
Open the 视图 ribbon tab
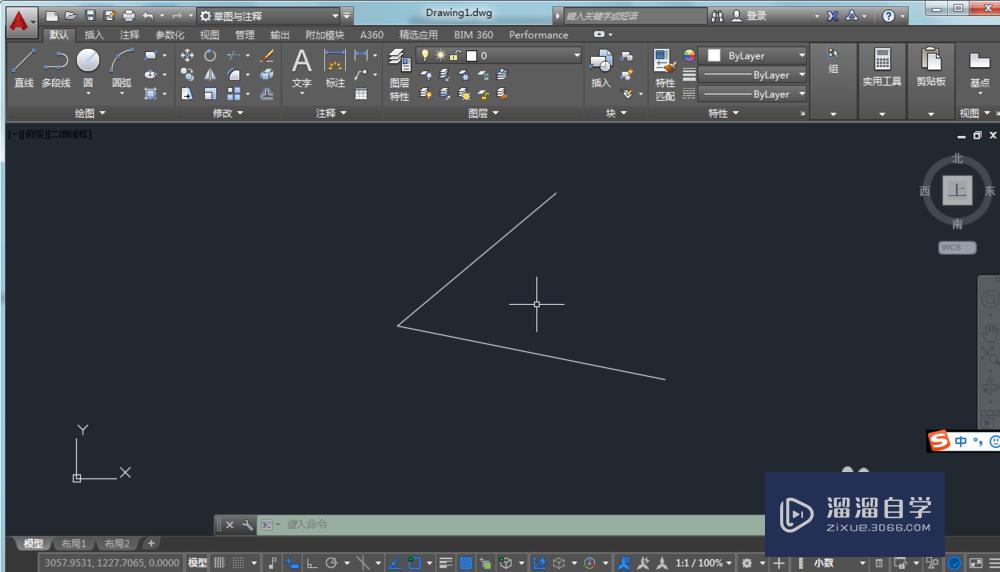[x=209, y=34]
